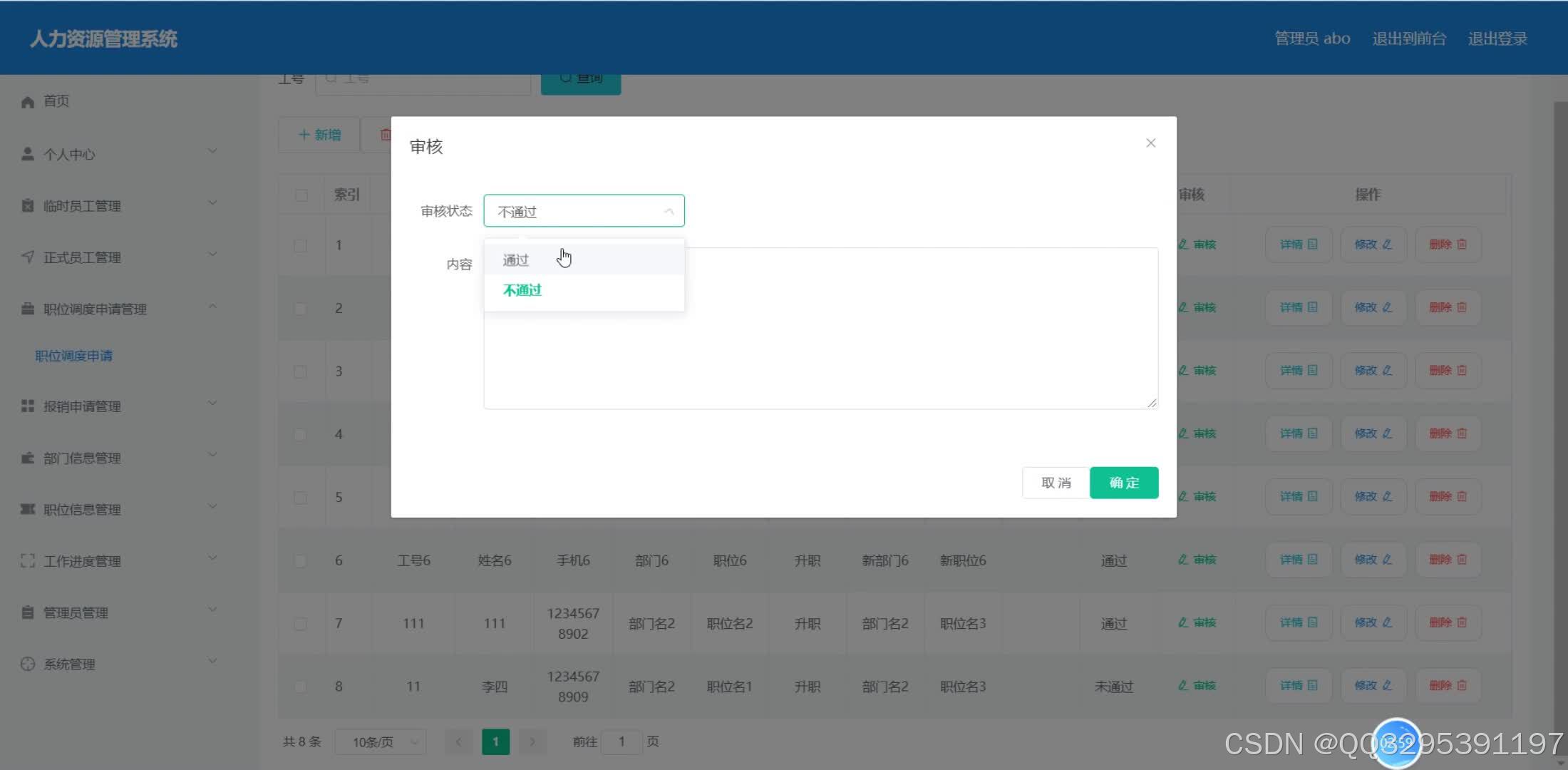Check the checkbox for row 7
1568x770 pixels.
click(x=301, y=624)
